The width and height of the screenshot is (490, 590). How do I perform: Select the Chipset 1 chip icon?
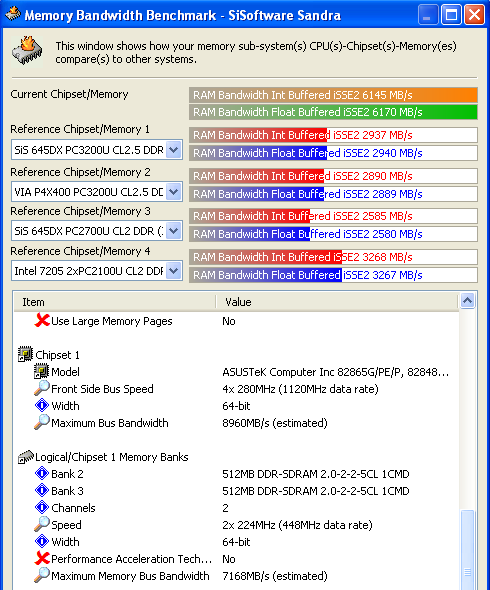coord(26,354)
